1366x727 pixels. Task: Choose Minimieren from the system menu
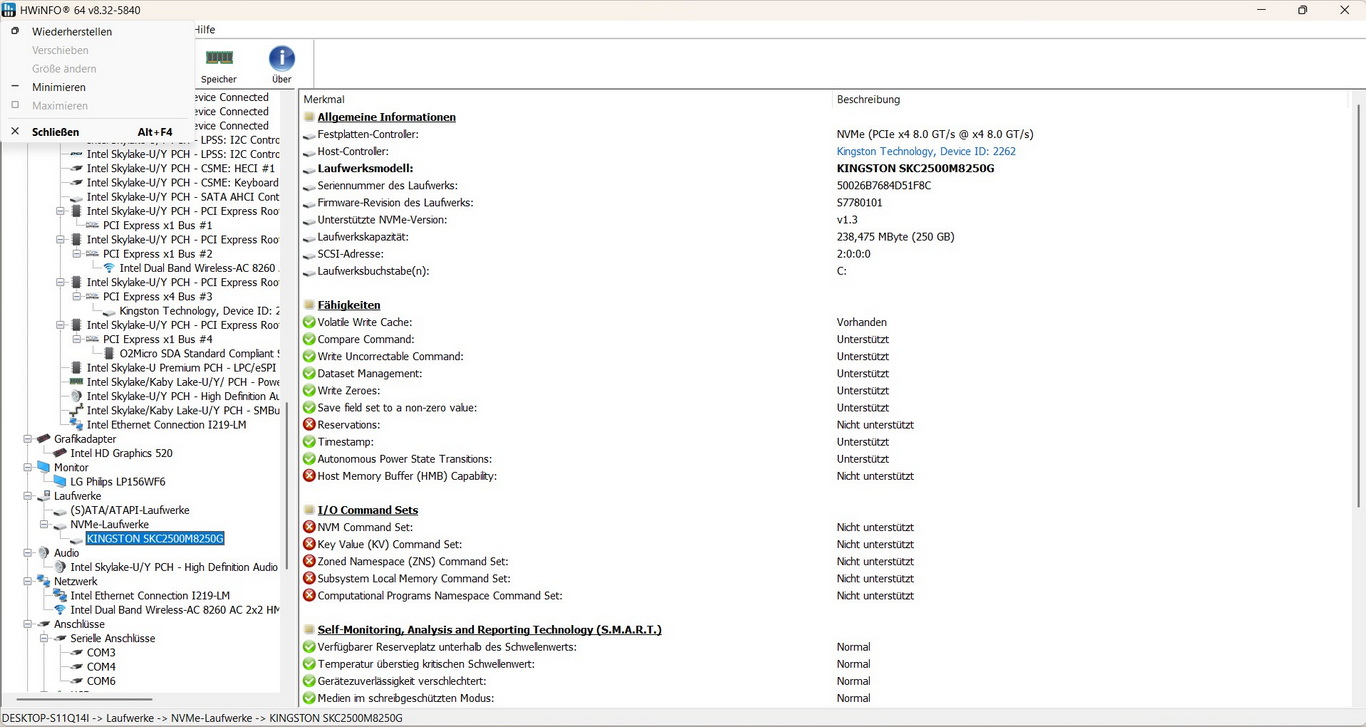click(x=58, y=87)
